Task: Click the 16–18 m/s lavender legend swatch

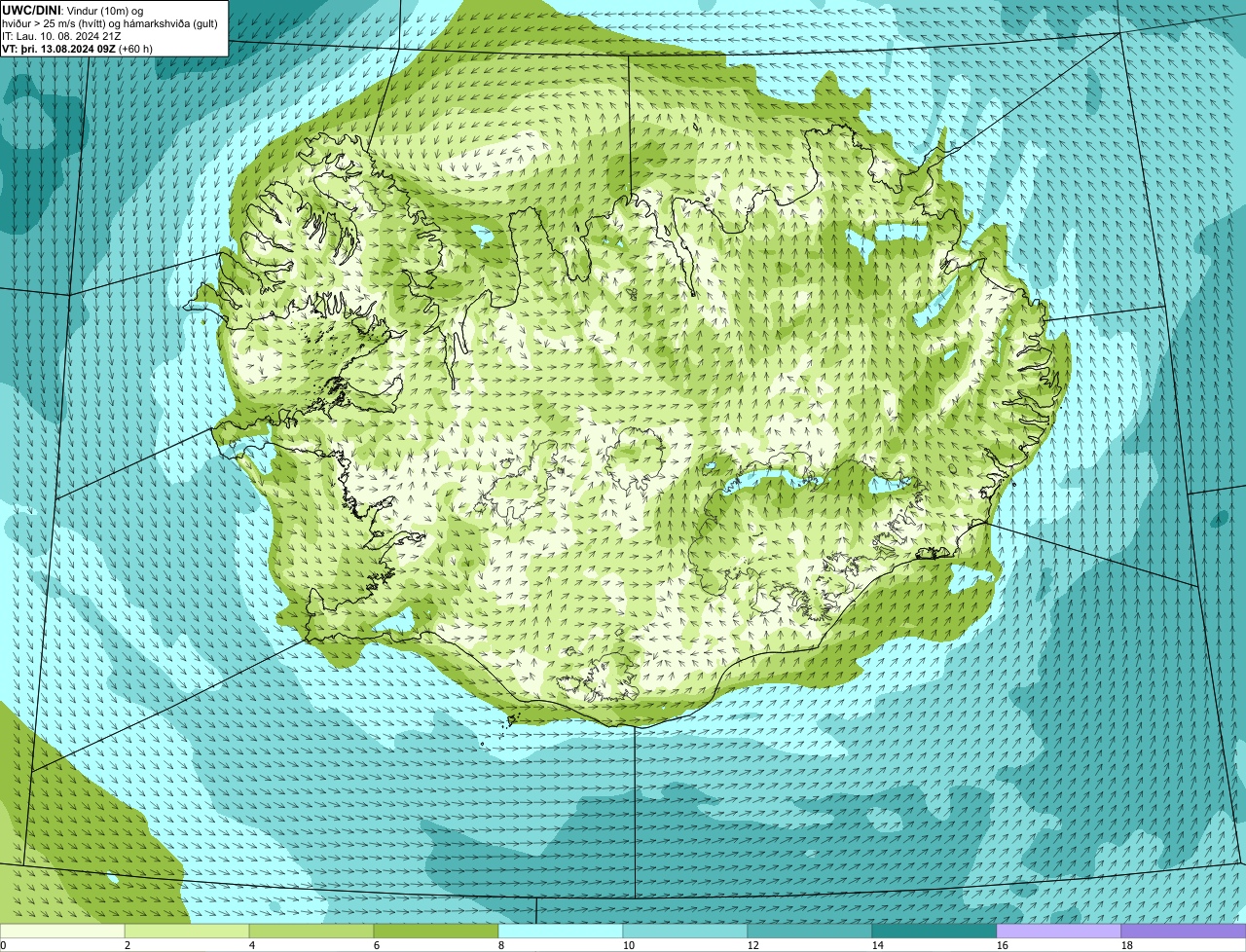Action: click(x=1059, y=931)
